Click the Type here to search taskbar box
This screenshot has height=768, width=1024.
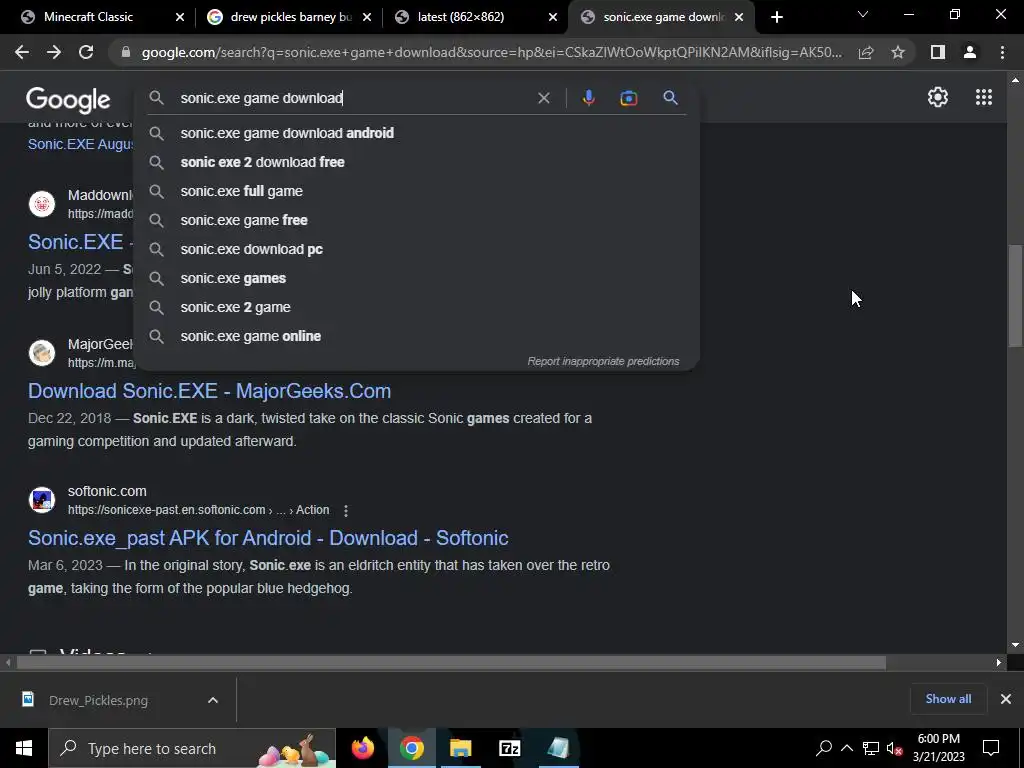(x=192, y=748)
